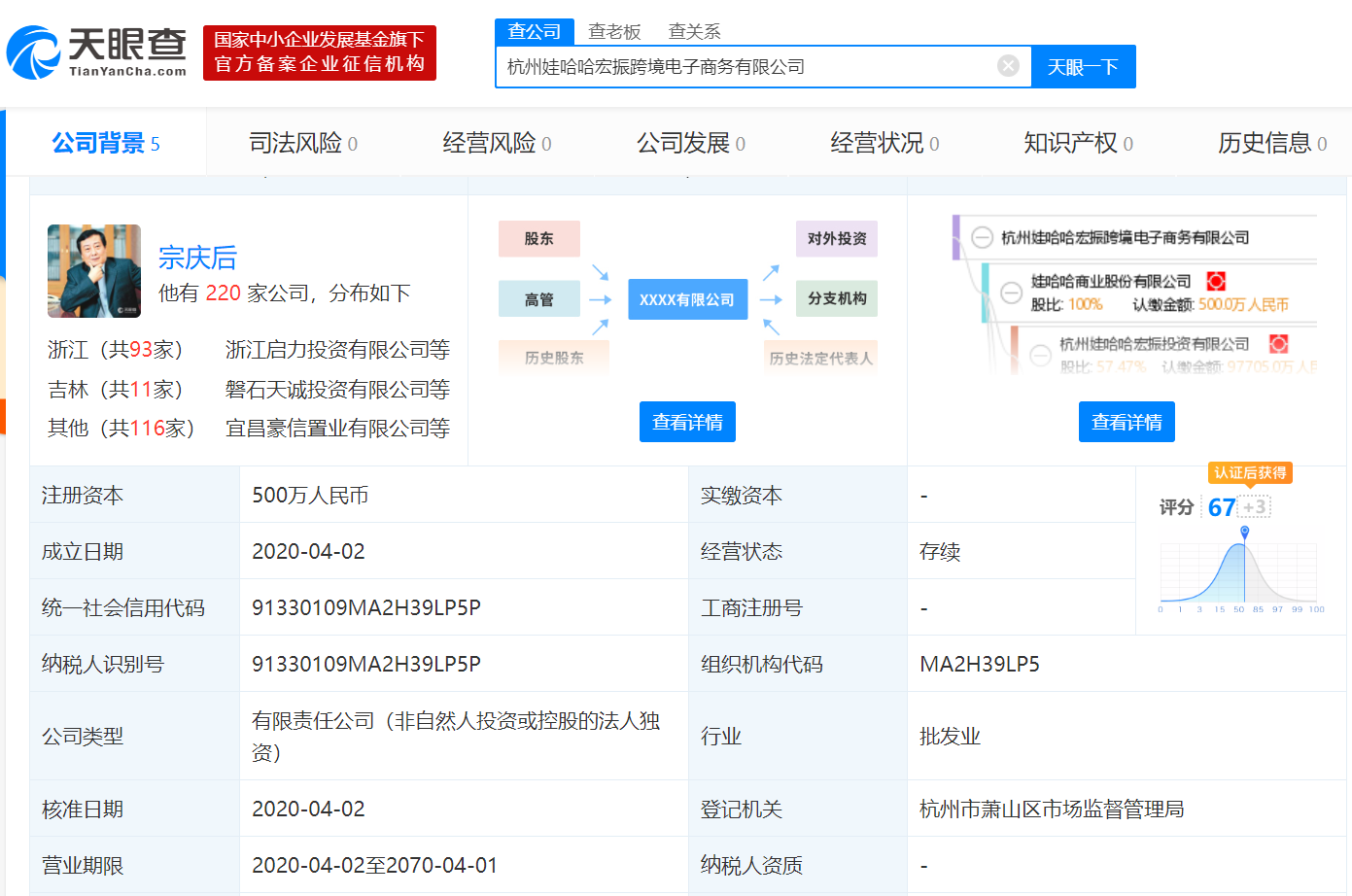Open the 宗庆后 name link
The height and width of the screenshot is (896, 1352).
point(197,258)
